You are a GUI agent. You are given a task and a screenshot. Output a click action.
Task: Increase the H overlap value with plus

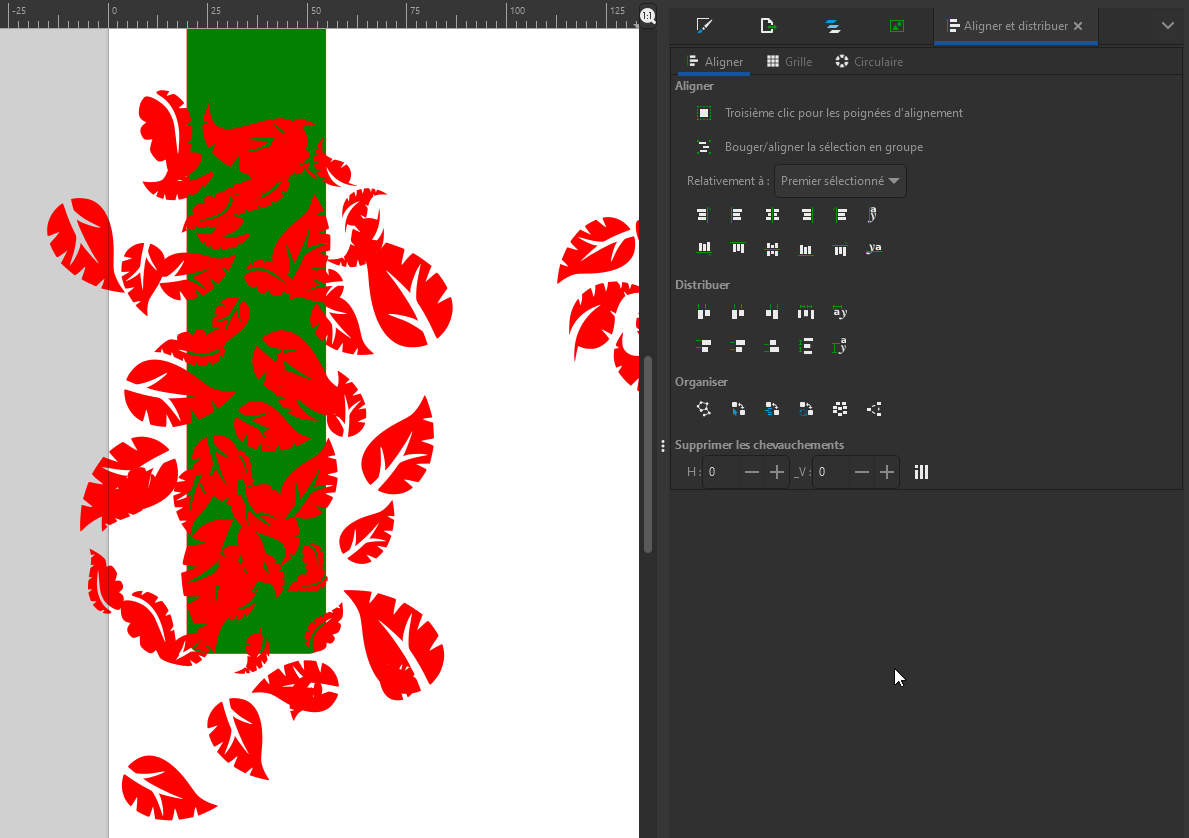click(x=777, y=472)
